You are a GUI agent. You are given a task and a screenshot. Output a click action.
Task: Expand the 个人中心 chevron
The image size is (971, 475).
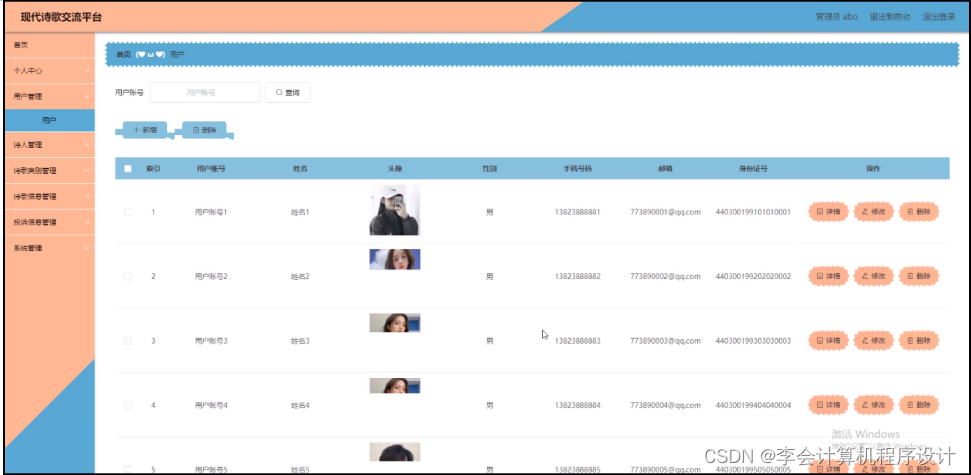click(87, 71)
